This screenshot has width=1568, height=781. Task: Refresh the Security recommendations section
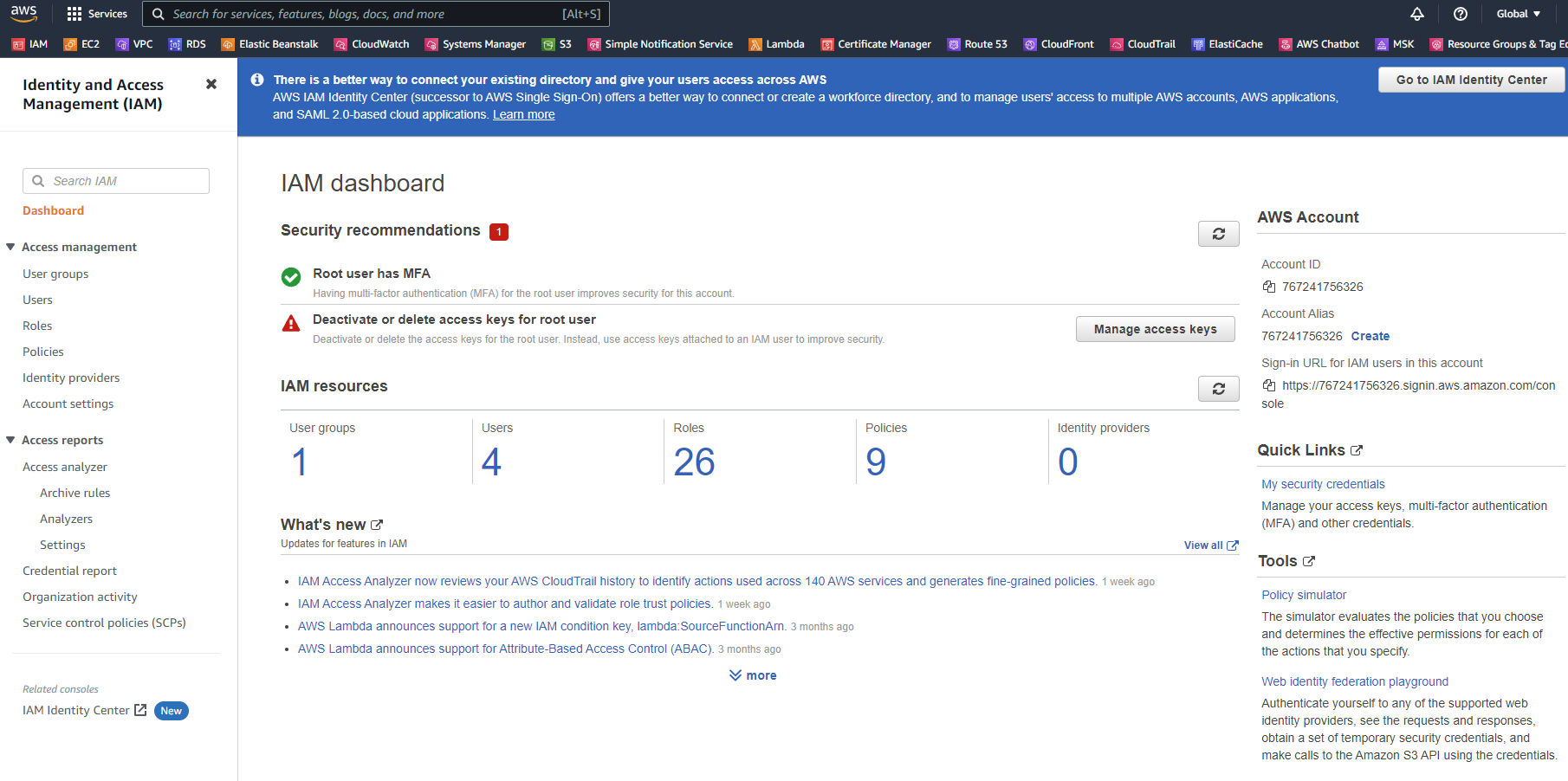1218,234
